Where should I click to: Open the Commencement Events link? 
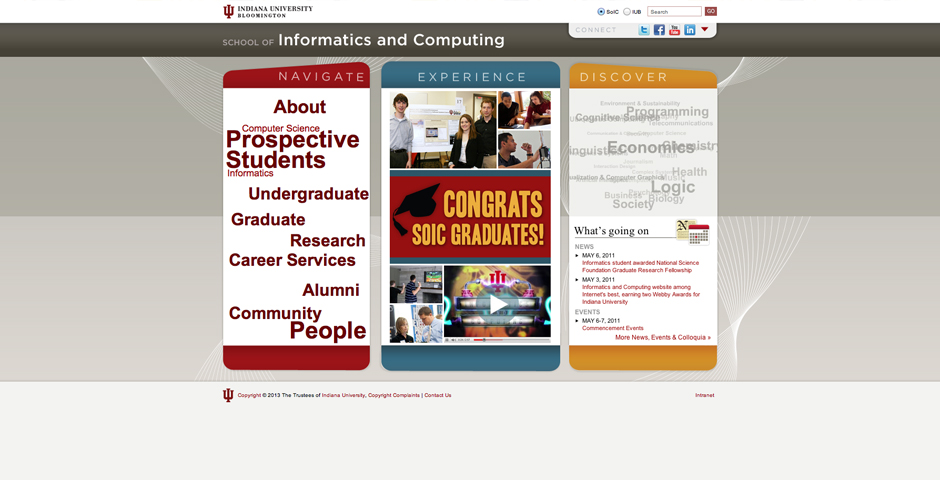(x=613, y=328)
